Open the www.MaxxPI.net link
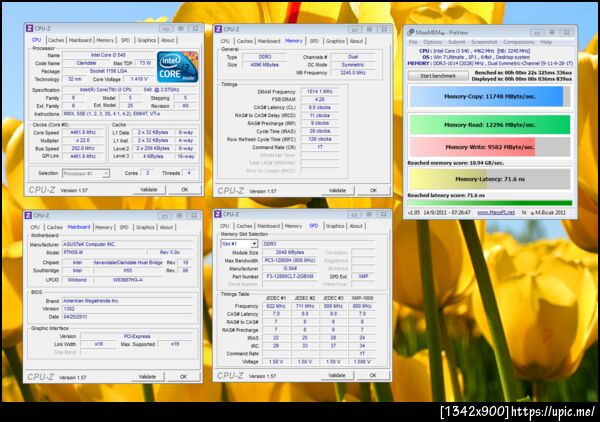 (x=496, y=212)
